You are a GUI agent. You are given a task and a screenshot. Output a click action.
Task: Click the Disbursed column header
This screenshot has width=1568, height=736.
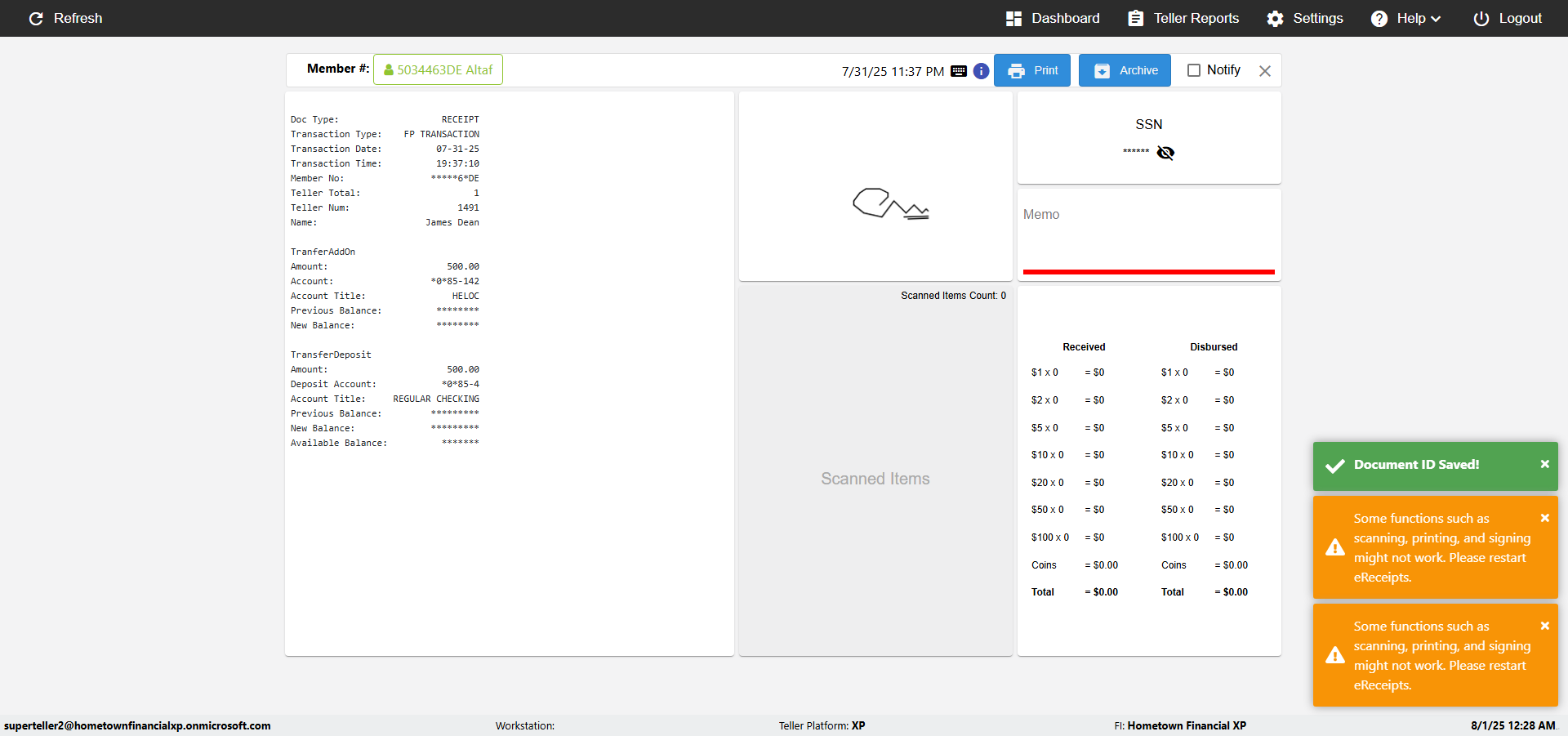[1214, 347]
